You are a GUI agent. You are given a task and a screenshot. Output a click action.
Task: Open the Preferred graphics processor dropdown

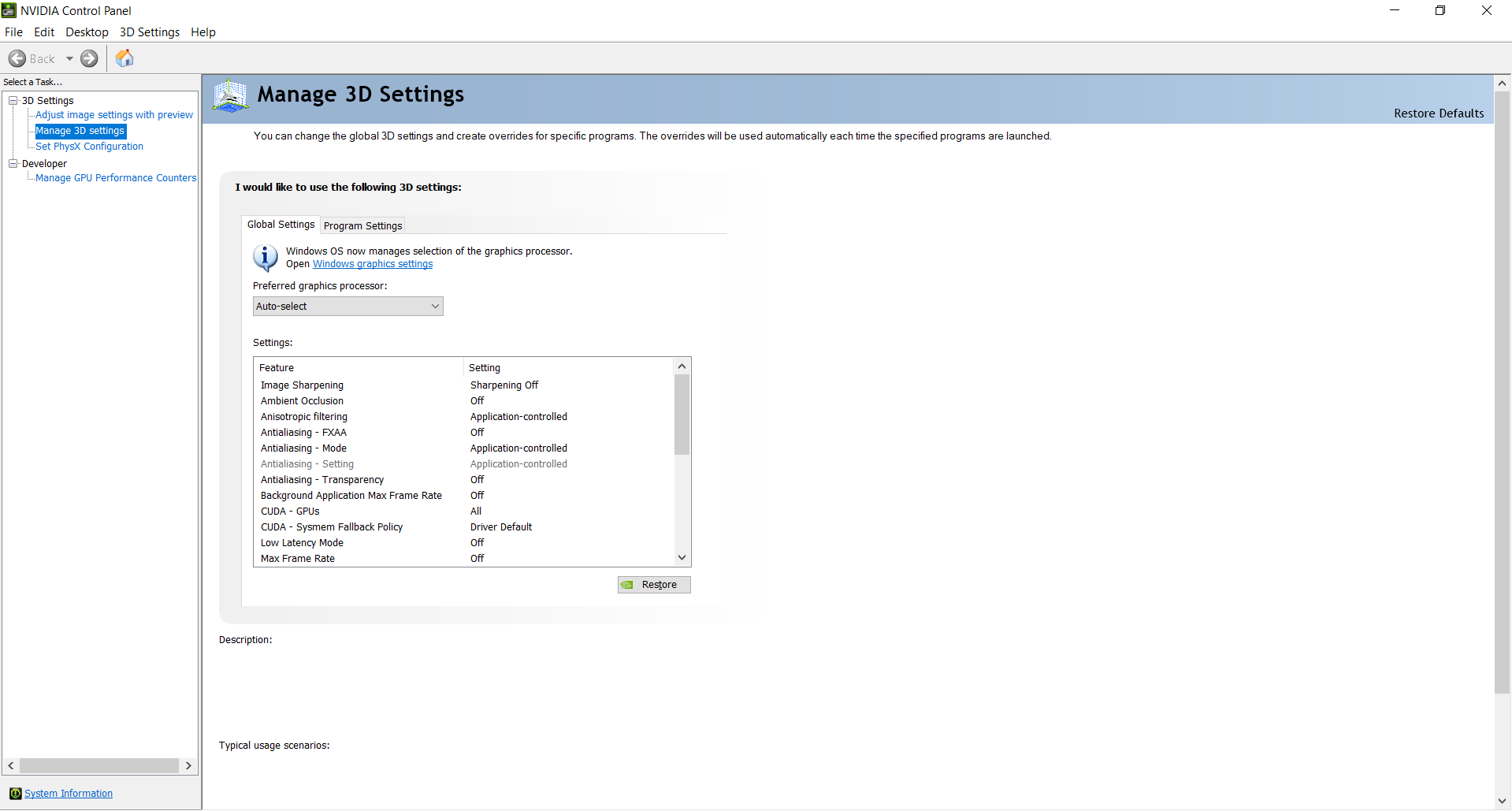[x=348, y=307]
